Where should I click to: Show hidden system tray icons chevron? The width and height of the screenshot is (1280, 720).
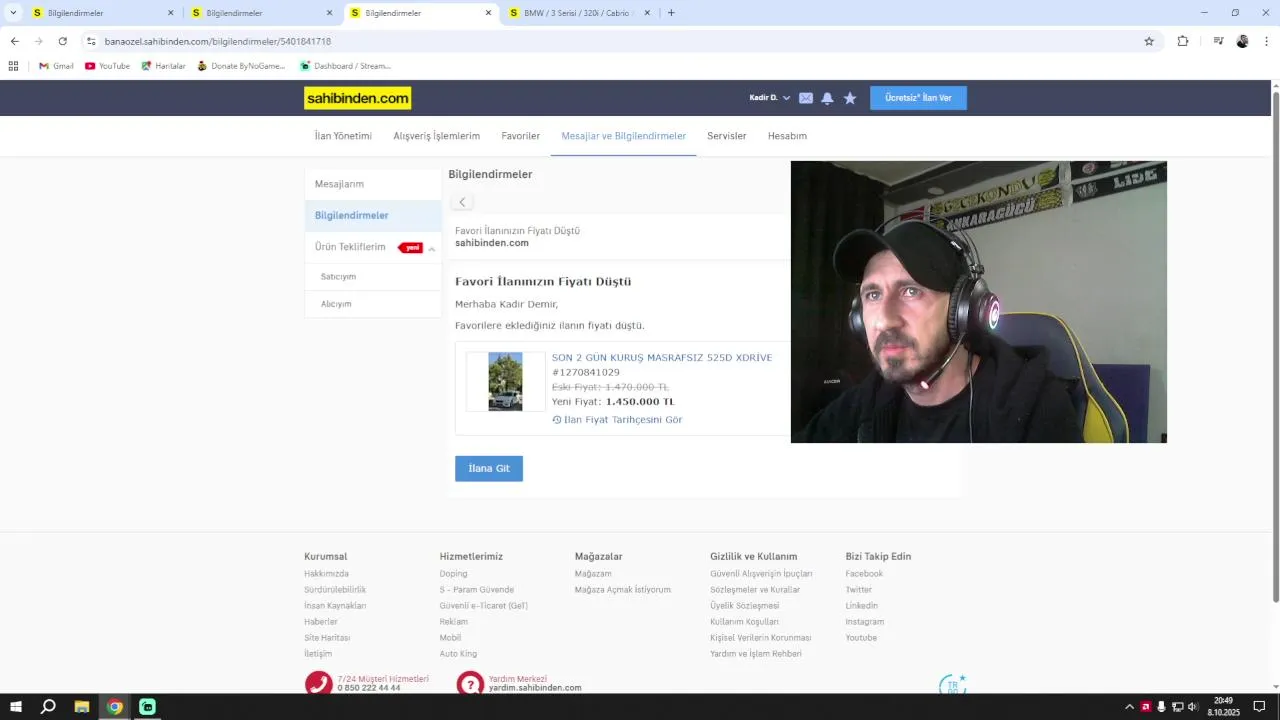coord(1130,707)
